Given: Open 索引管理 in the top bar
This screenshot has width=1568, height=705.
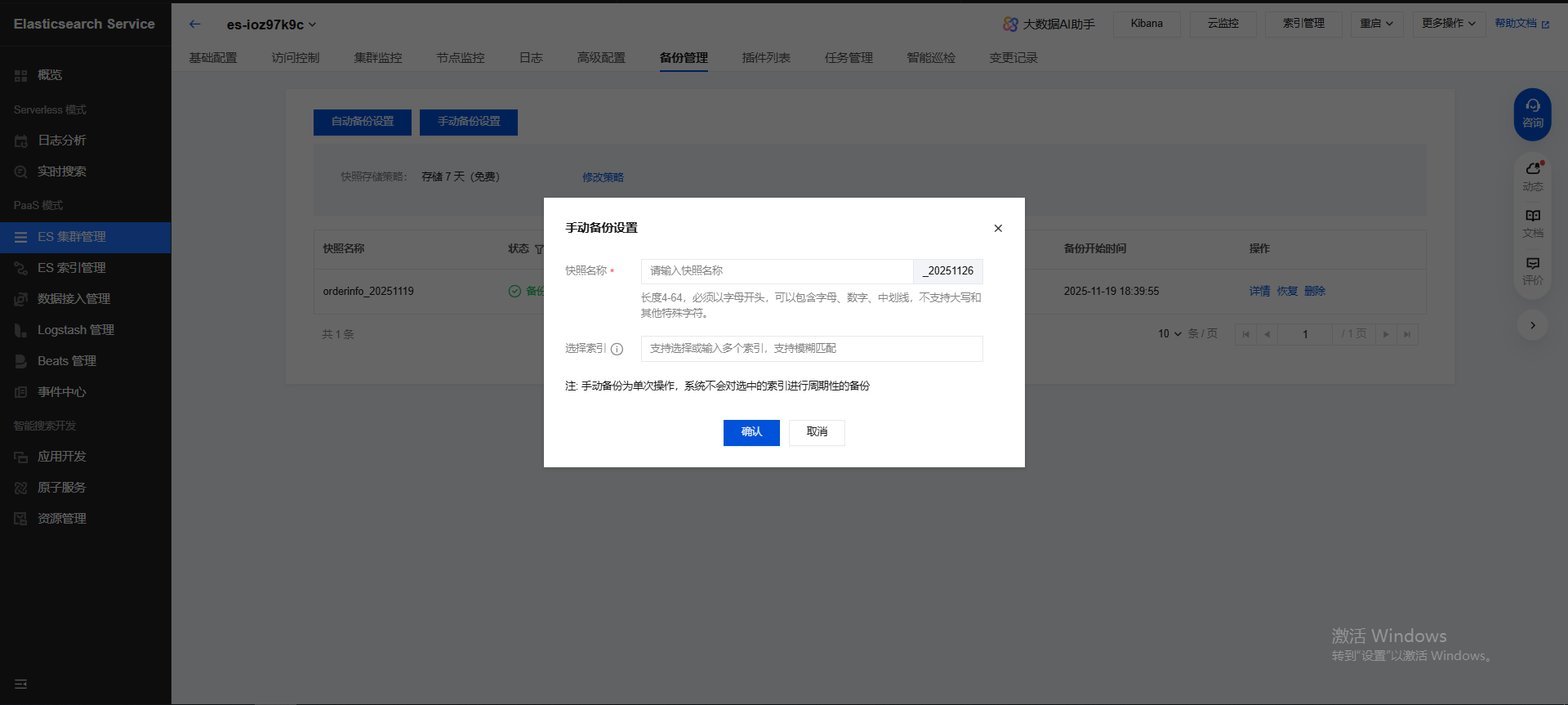Looking at the screenshot, I should pyautogui.click(x=1303, y=24).
